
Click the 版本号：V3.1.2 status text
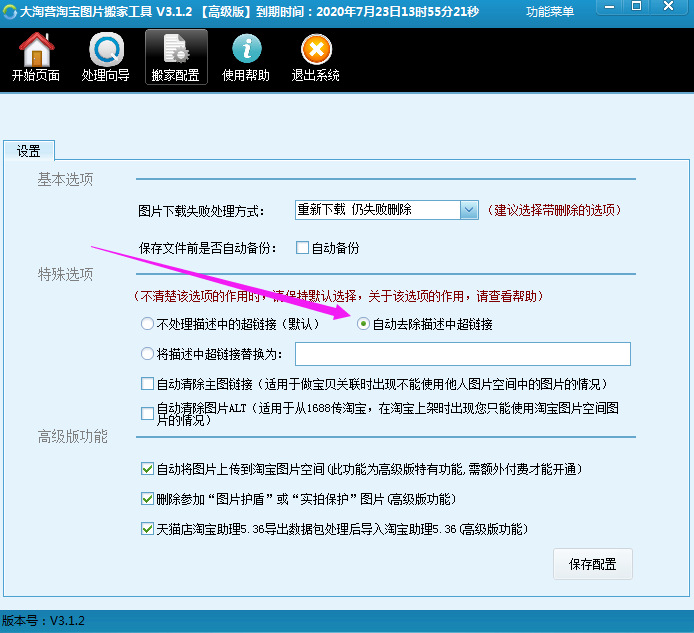pos(43,621)
